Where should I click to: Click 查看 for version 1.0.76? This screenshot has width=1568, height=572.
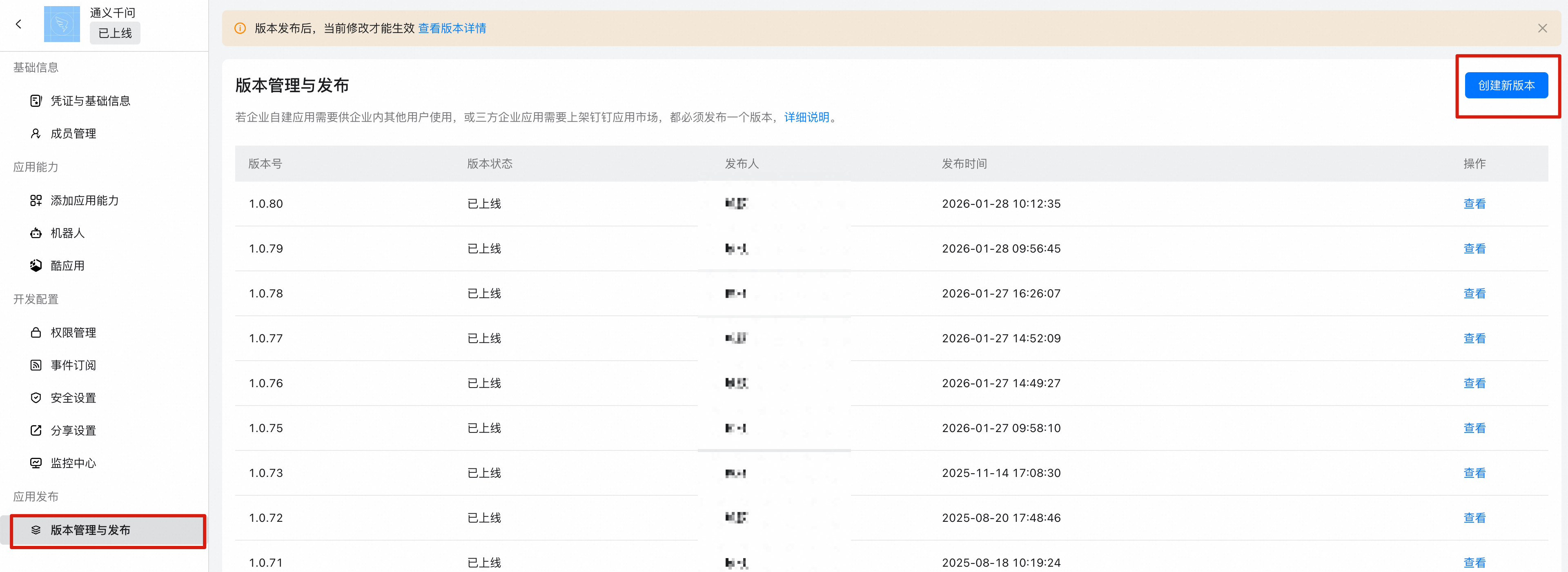pos(1474,384)
